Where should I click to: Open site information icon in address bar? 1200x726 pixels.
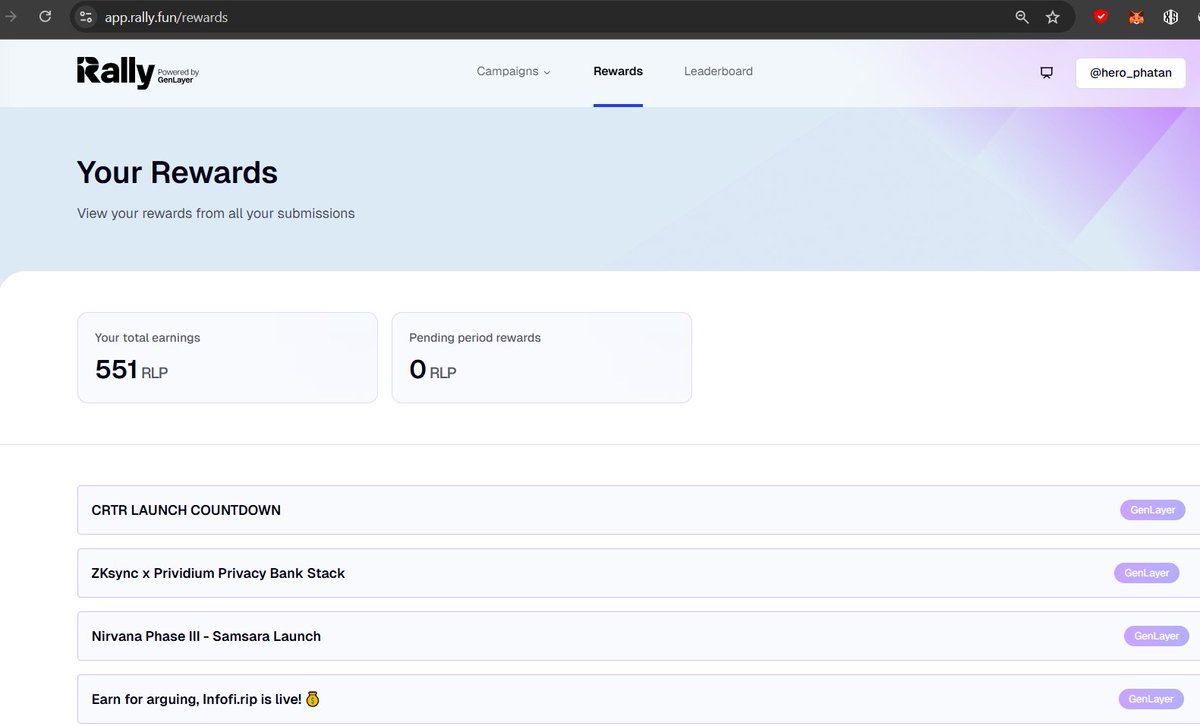point(86,17)
